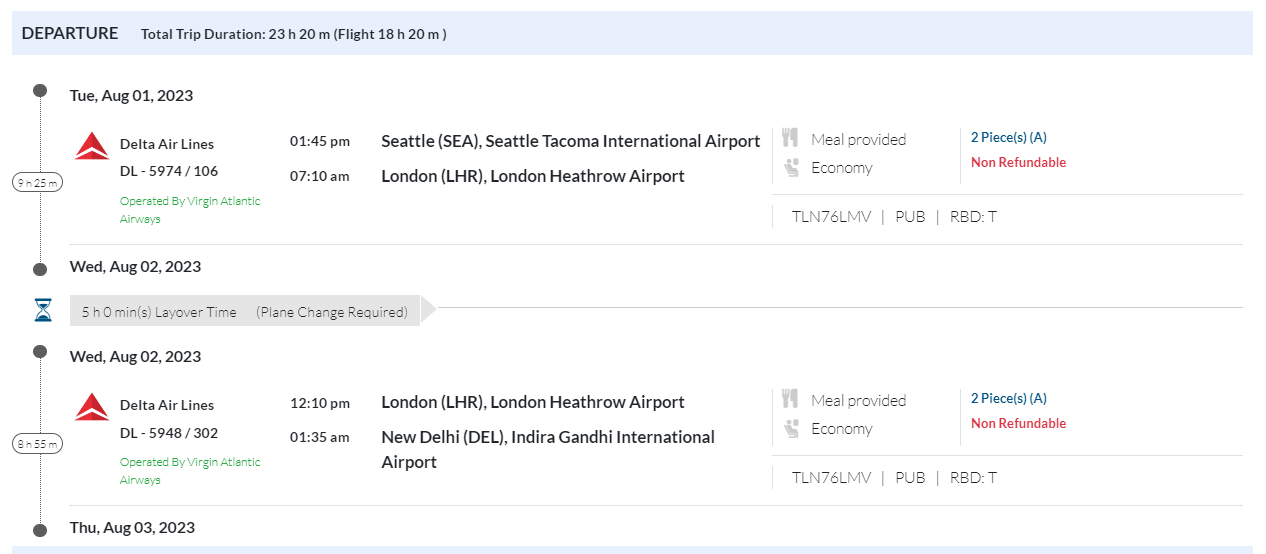Click the hourglass layover icon
The height and width of the screenshot is (554, 1266).
(x=42, y=311)
